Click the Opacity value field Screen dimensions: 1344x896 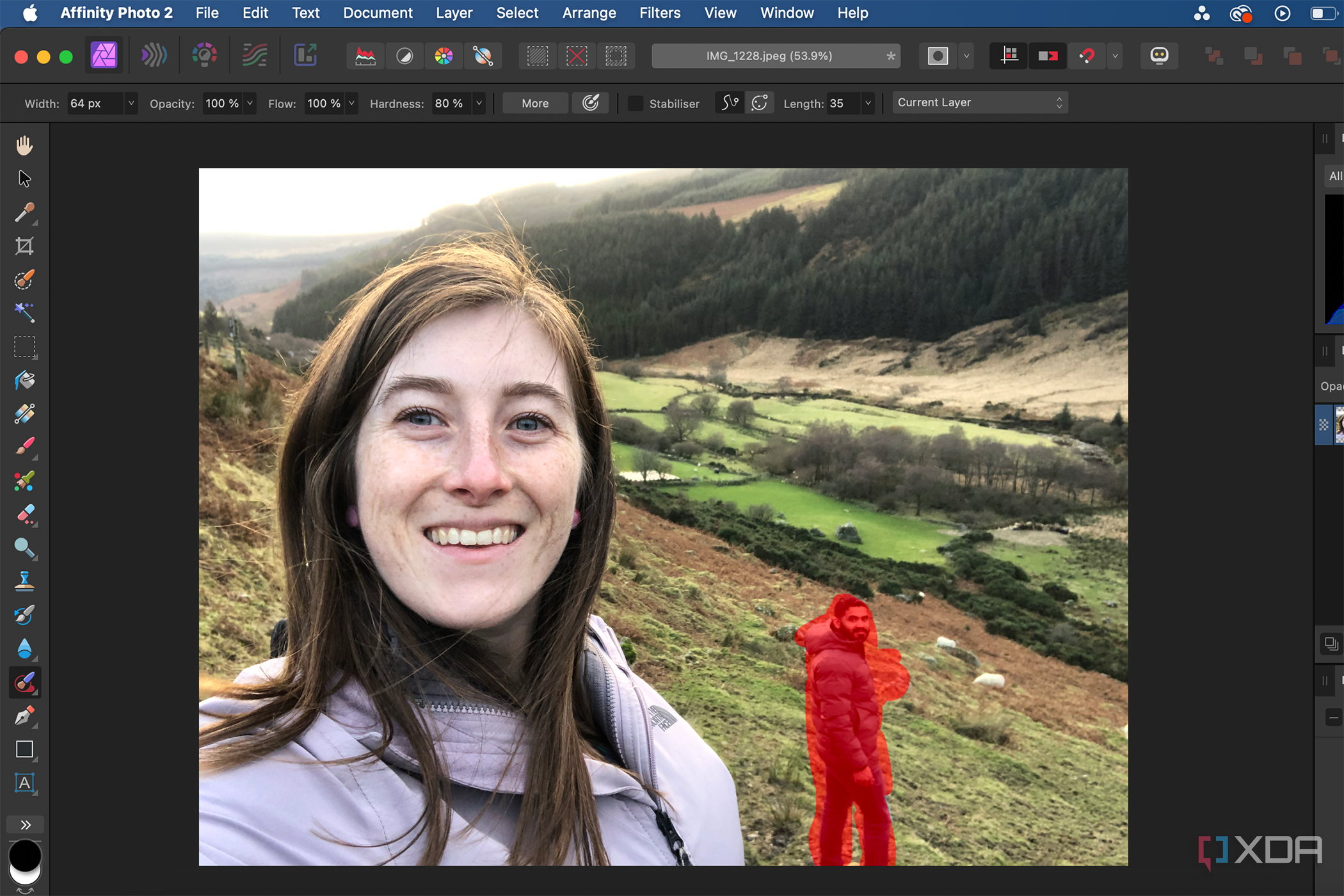pos(222,104)
